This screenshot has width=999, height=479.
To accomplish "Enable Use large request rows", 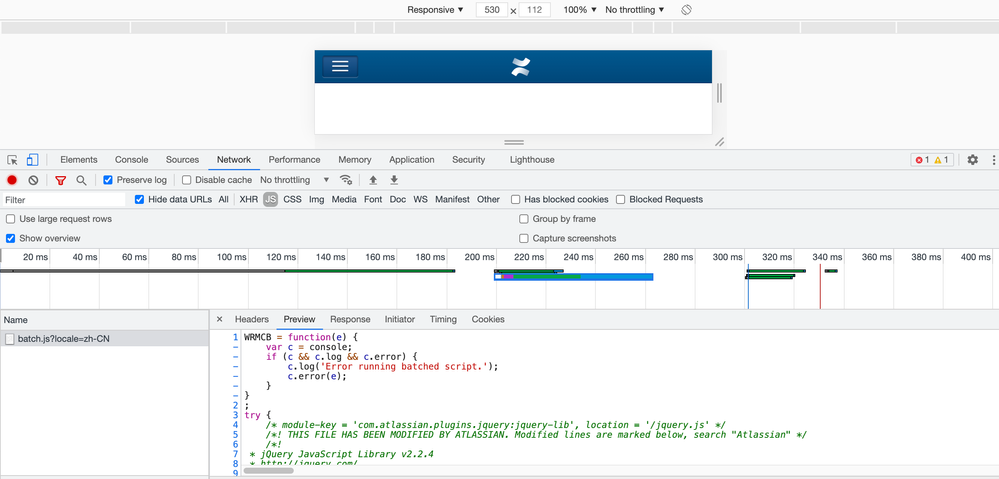I will point(10,218).
